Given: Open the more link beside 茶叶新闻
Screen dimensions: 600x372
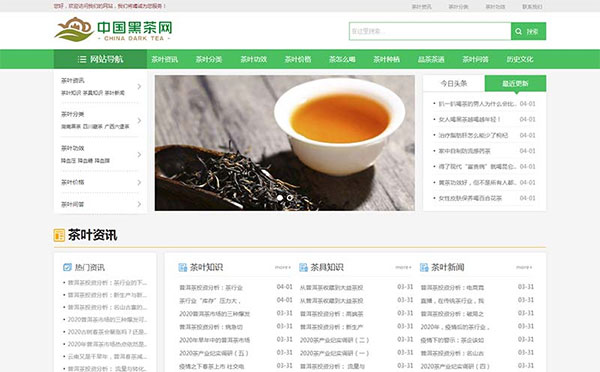Looking at the screenshot, I should (524, 267).
